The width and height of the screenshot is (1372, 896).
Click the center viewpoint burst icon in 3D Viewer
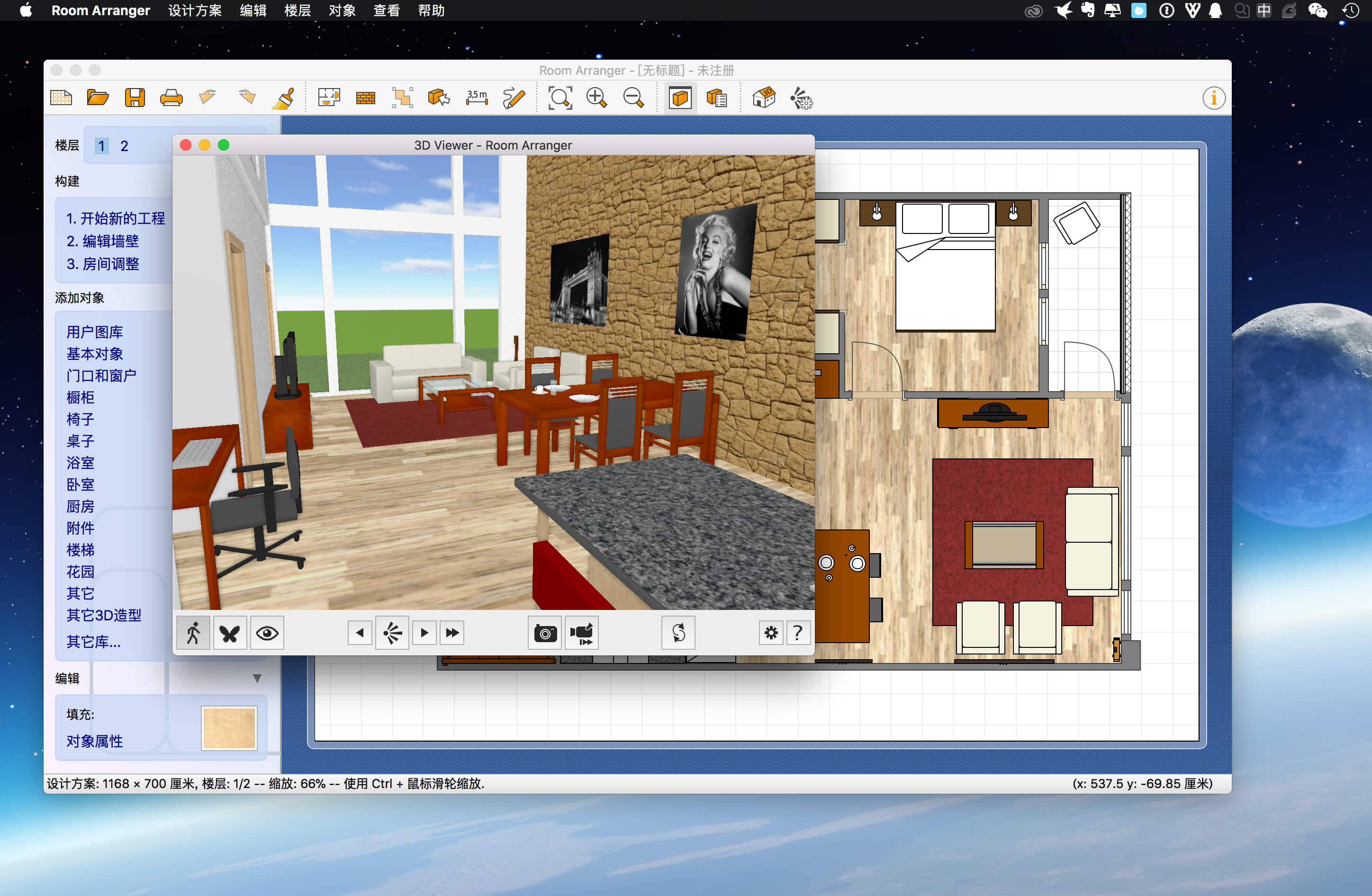pos(392,633)
